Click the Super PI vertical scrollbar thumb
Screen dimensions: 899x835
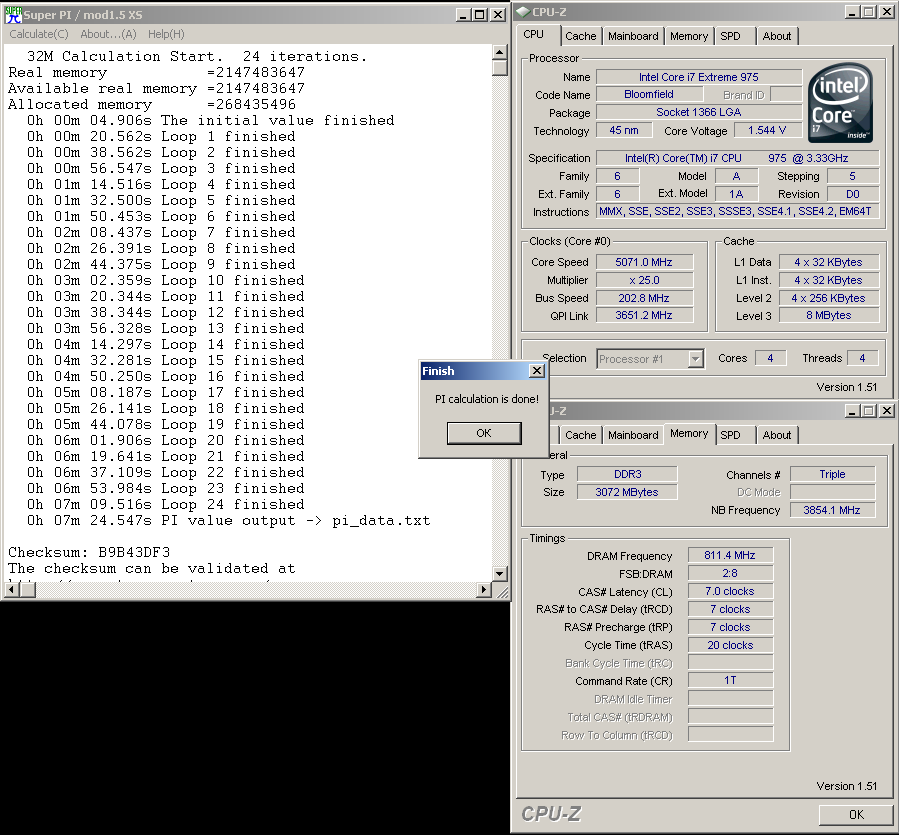point(499,68)
